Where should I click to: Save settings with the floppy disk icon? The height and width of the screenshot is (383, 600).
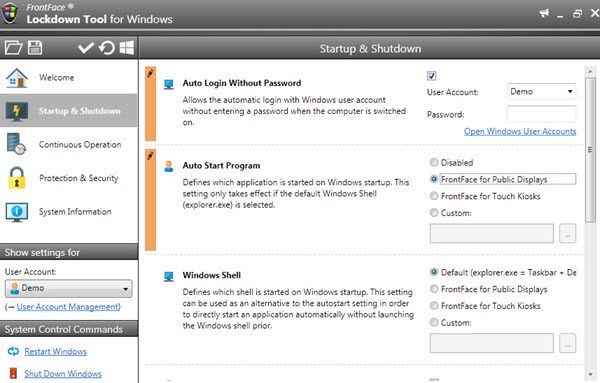35,48
